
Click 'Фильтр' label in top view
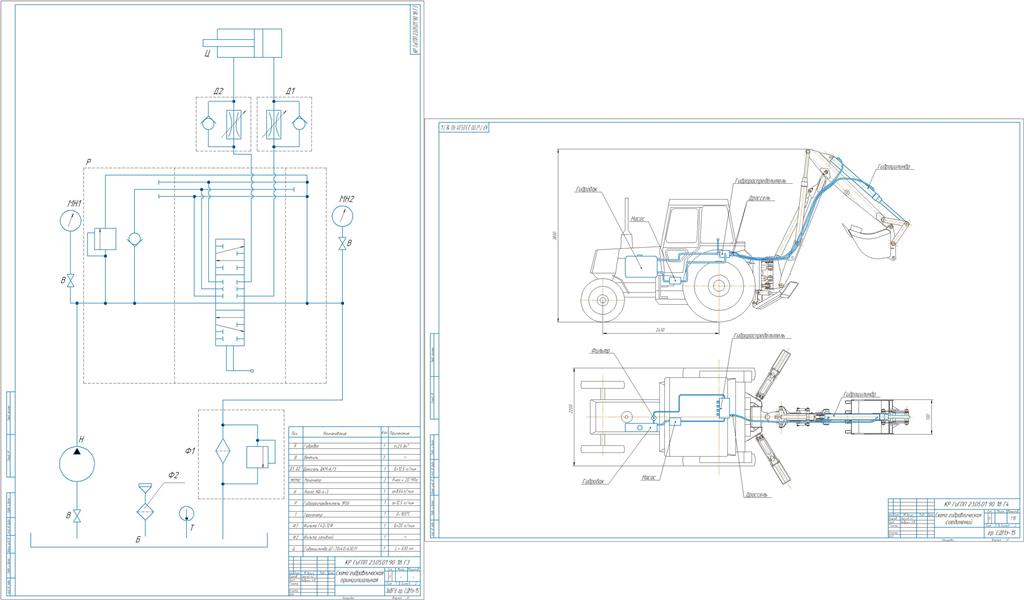pyautogui.click(x=600, y=351)
